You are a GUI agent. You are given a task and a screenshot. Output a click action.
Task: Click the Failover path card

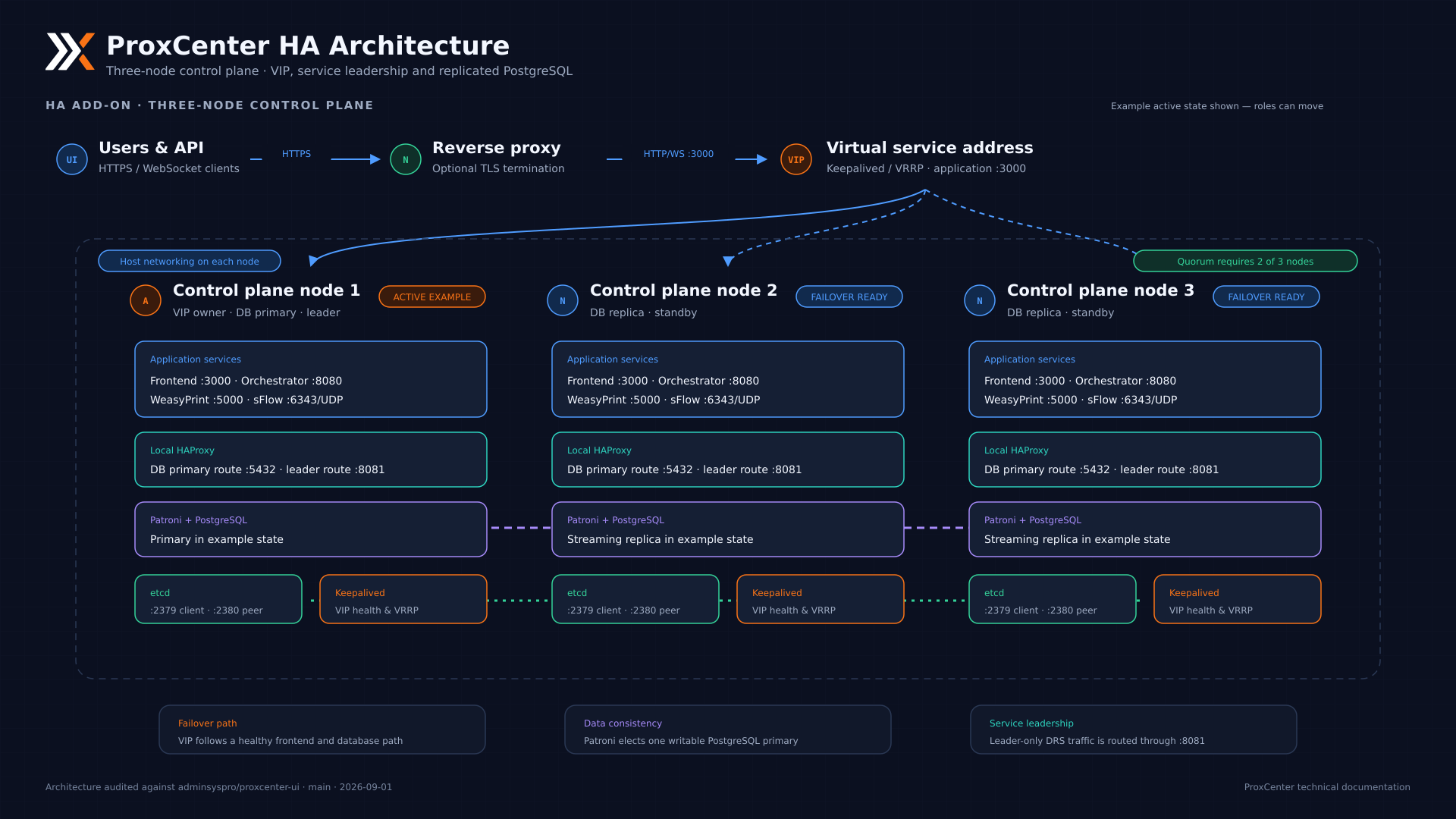[322, 730]
